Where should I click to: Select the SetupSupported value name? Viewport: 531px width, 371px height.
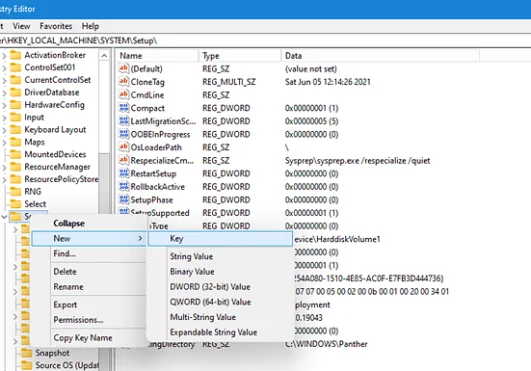pos(160,213)
